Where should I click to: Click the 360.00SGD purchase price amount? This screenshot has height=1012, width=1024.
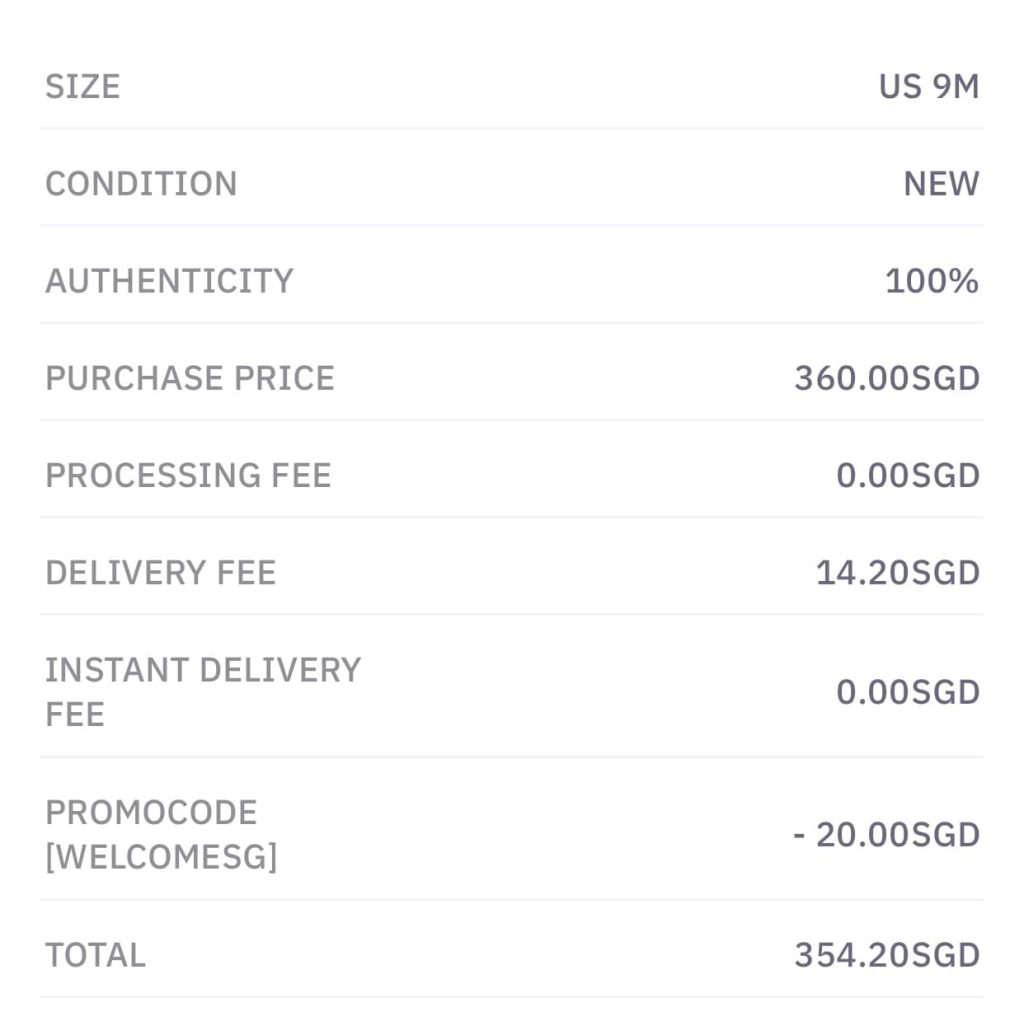coord(887,379)
